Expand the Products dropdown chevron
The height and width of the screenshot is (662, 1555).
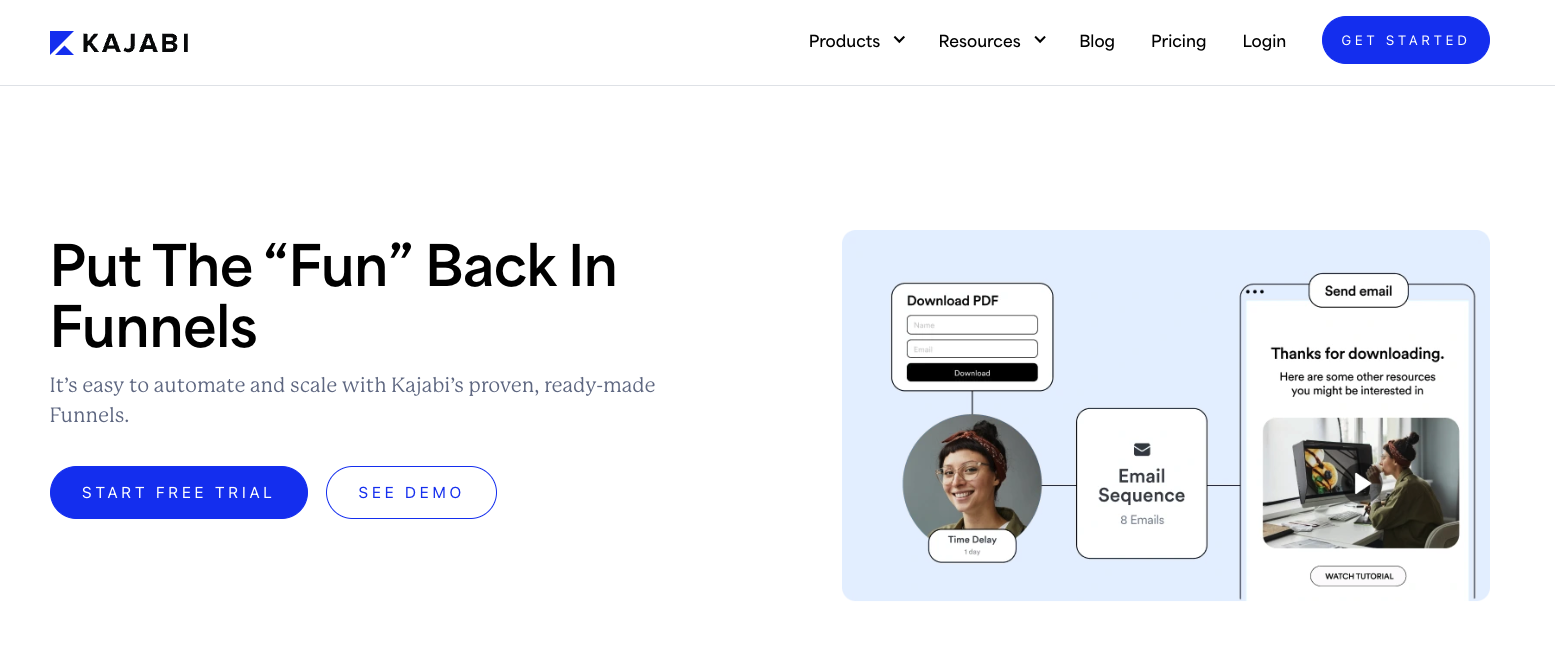[899, 40]
